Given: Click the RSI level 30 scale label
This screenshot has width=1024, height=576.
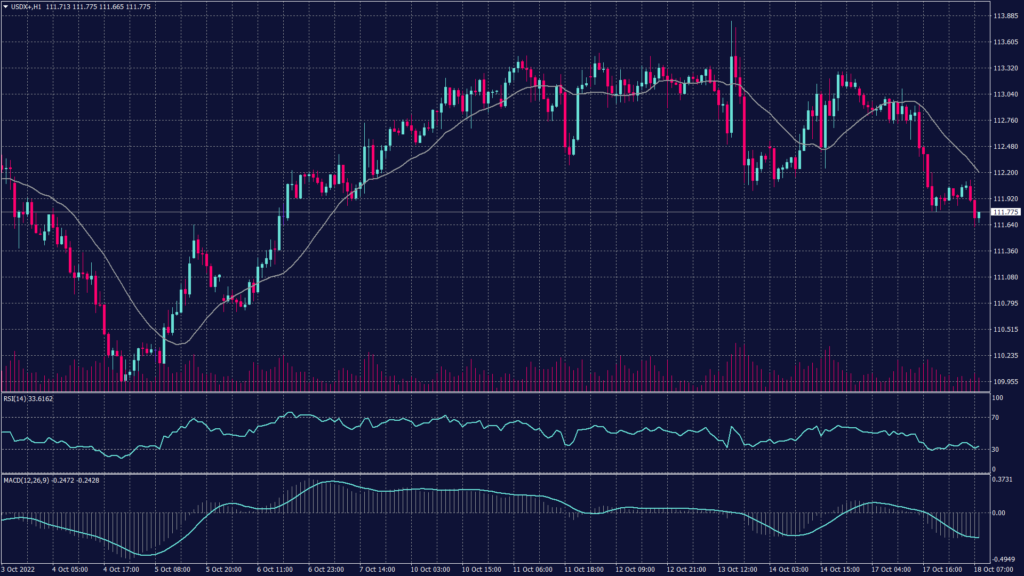Looking at the screenshot, I should click(x=996, y=449).
